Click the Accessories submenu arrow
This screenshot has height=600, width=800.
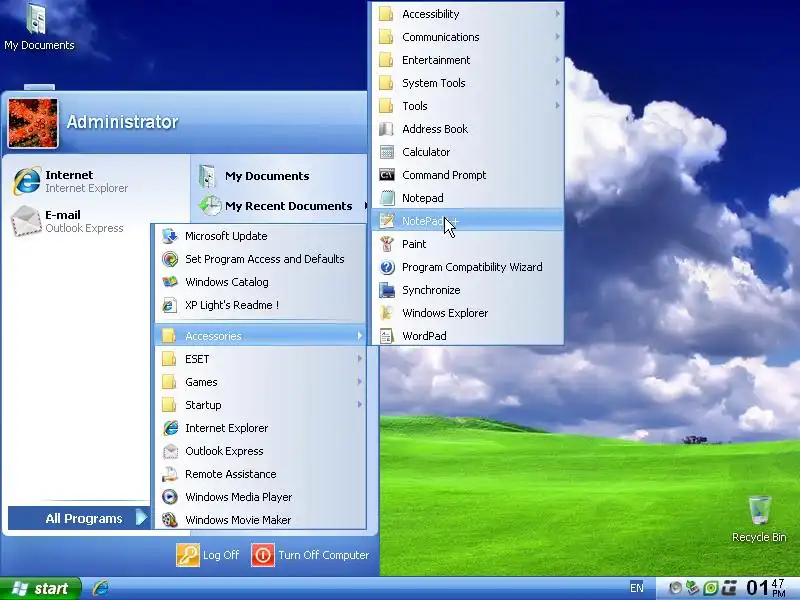(360, 336)
